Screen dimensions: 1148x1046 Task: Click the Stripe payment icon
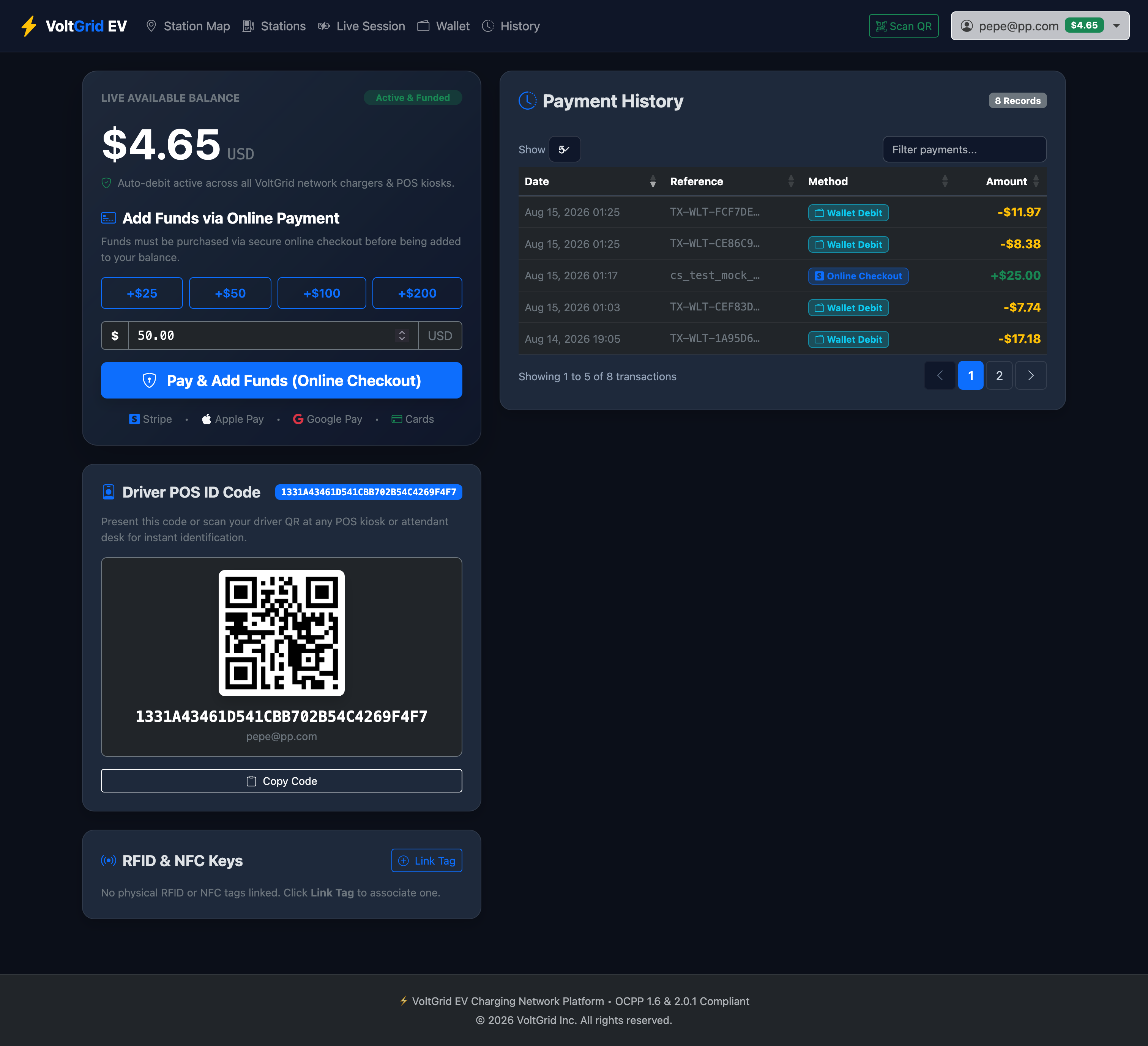tap(134, 419)
